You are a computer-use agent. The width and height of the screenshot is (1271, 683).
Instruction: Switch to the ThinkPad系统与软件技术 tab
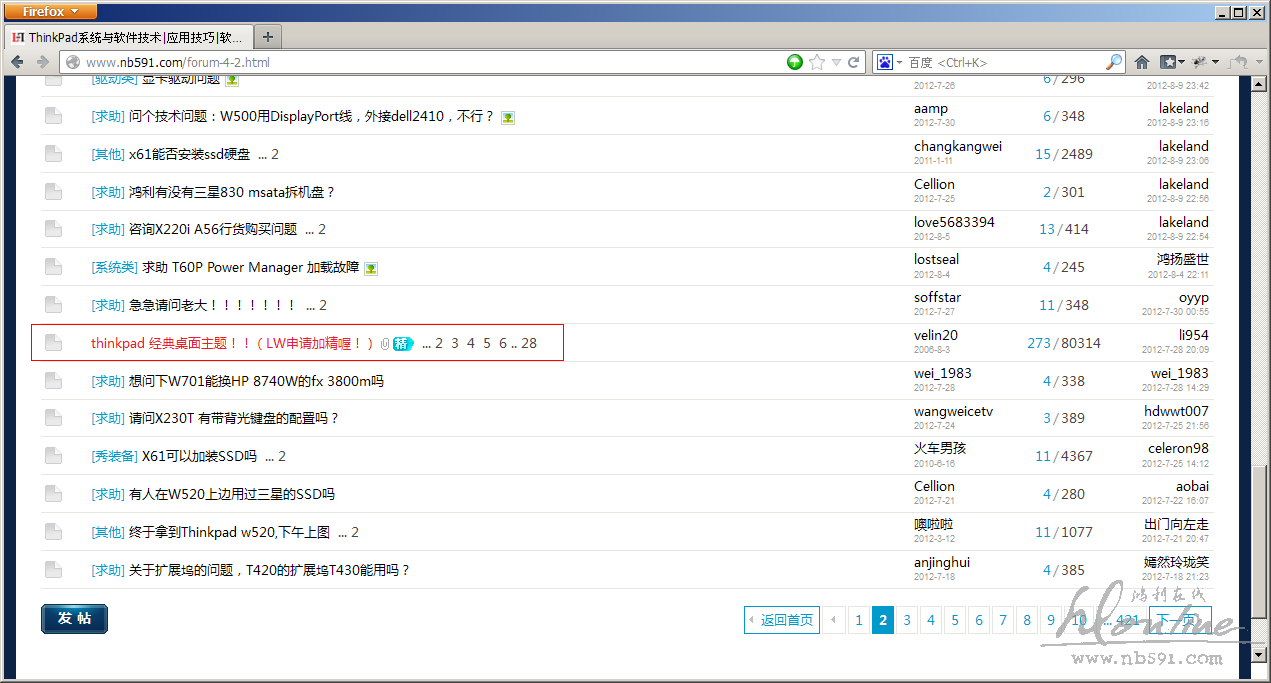coord(128,37)
